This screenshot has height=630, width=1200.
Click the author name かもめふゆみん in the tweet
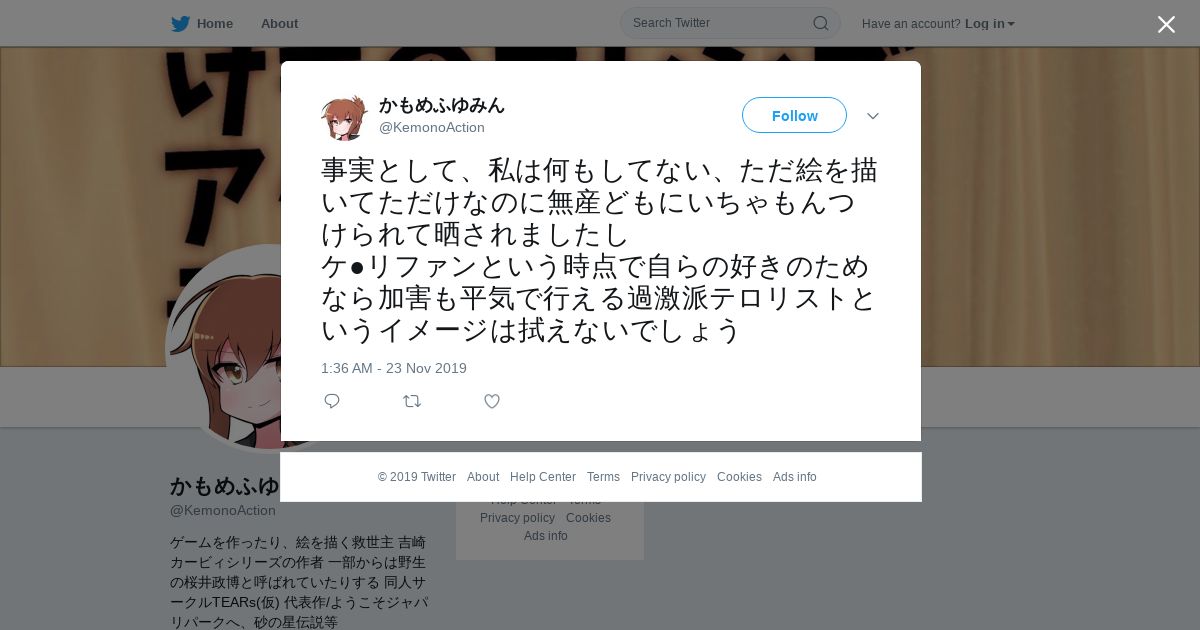click(x=442, y=105)
